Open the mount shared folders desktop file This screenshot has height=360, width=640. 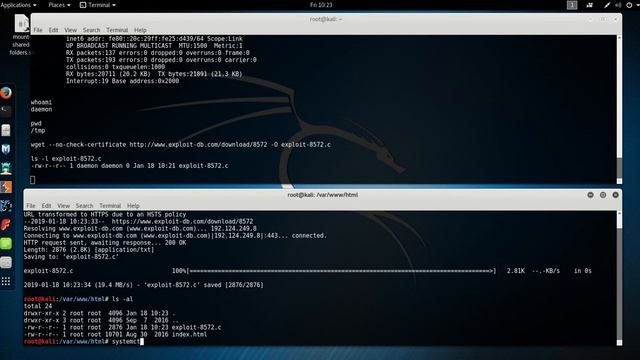(20, 35)
